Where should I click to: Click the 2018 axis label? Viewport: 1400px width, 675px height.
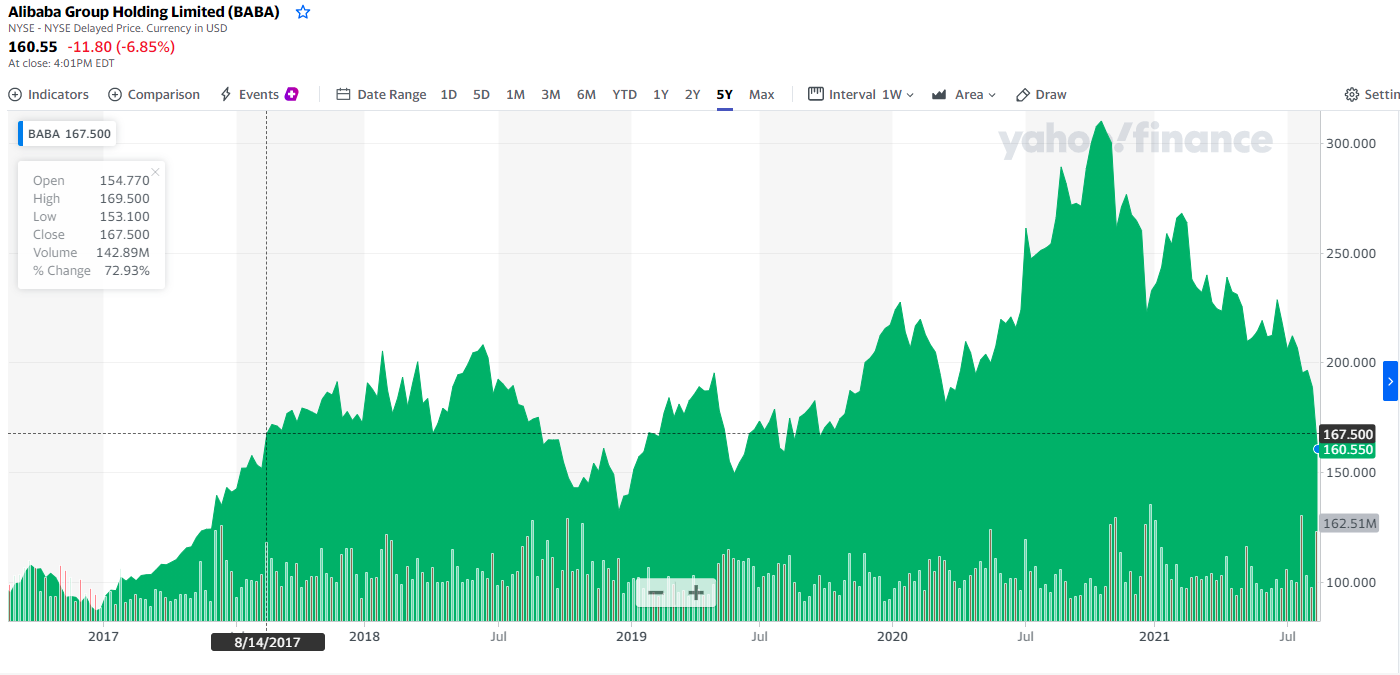[x=365, y=636]
